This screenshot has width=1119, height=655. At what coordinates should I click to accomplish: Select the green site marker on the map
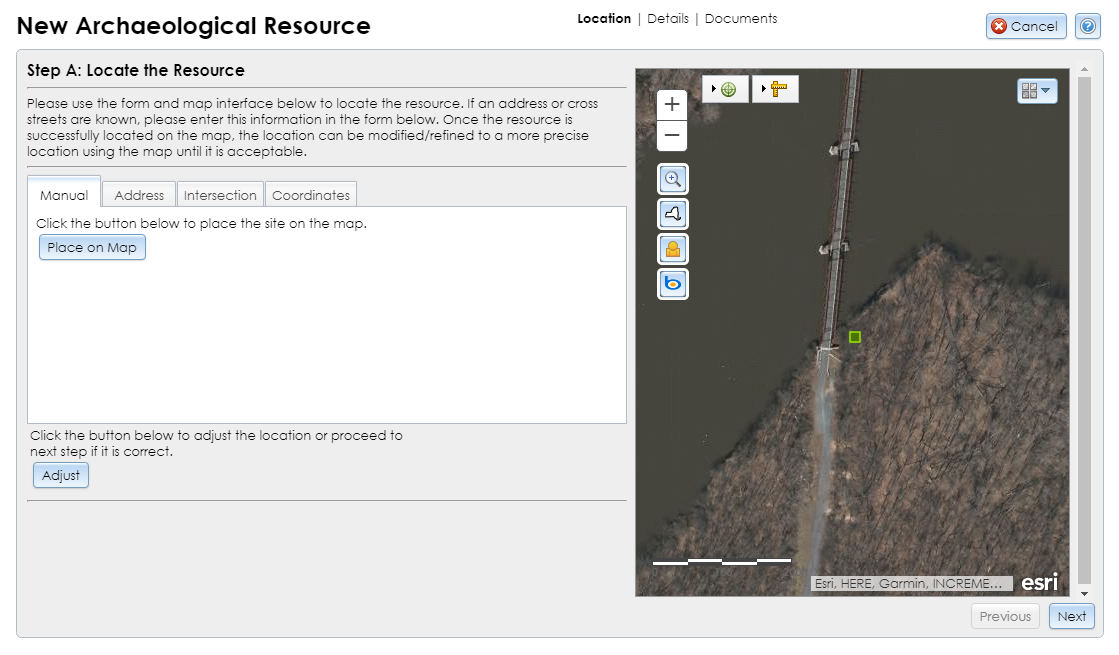[854, 337]
